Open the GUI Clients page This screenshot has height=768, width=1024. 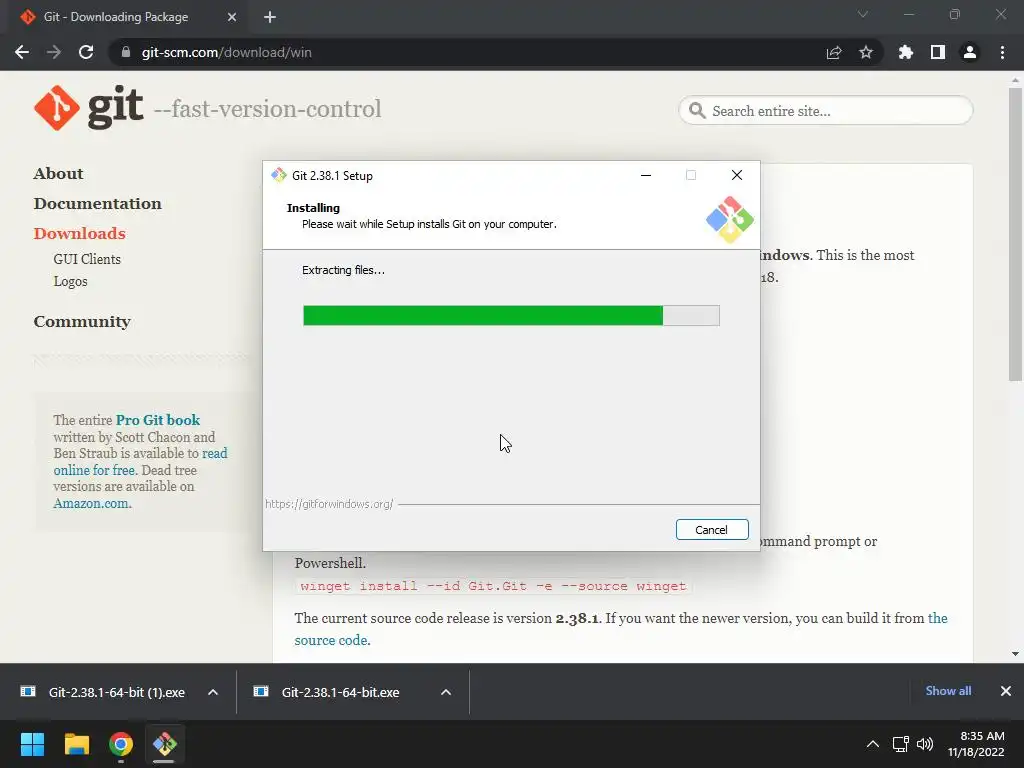click(87, 259)
